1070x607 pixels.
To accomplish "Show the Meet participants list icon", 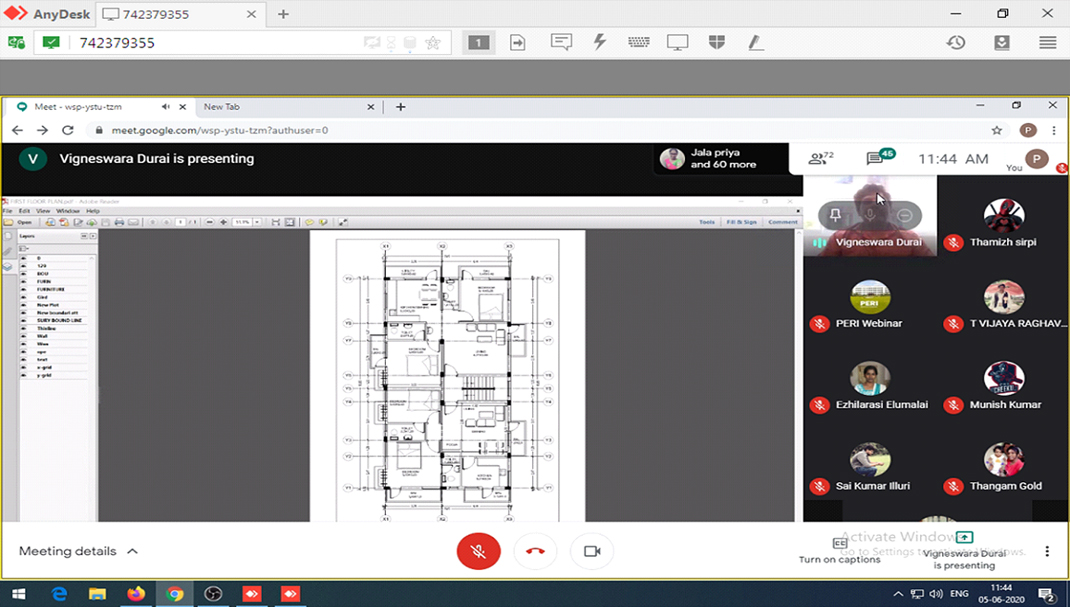I will [820, 158].
